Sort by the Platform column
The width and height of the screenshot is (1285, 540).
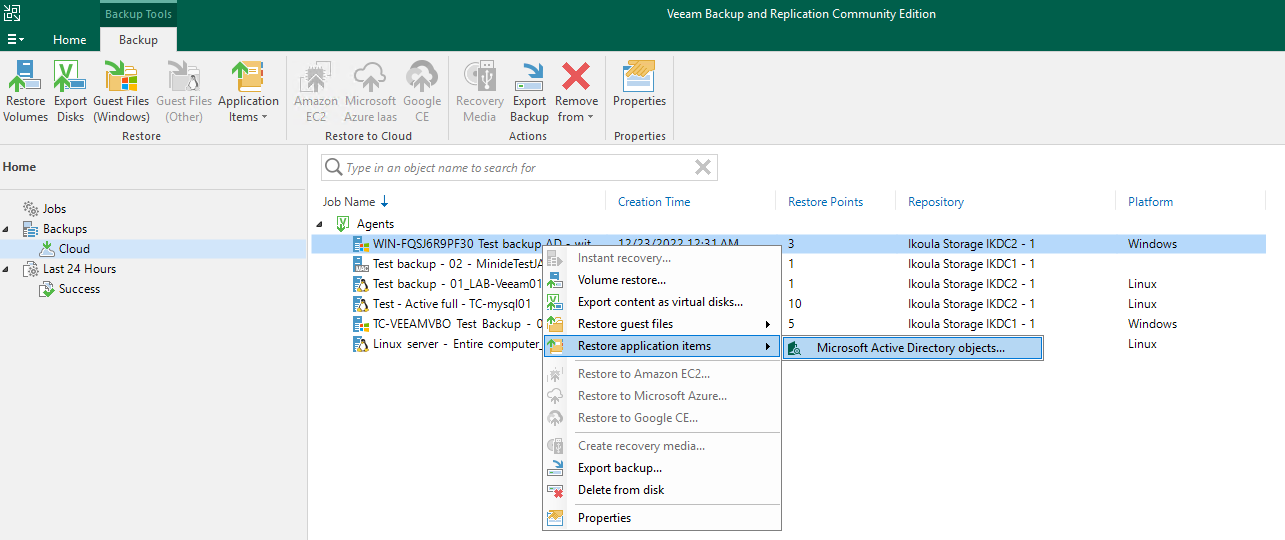1150,202
